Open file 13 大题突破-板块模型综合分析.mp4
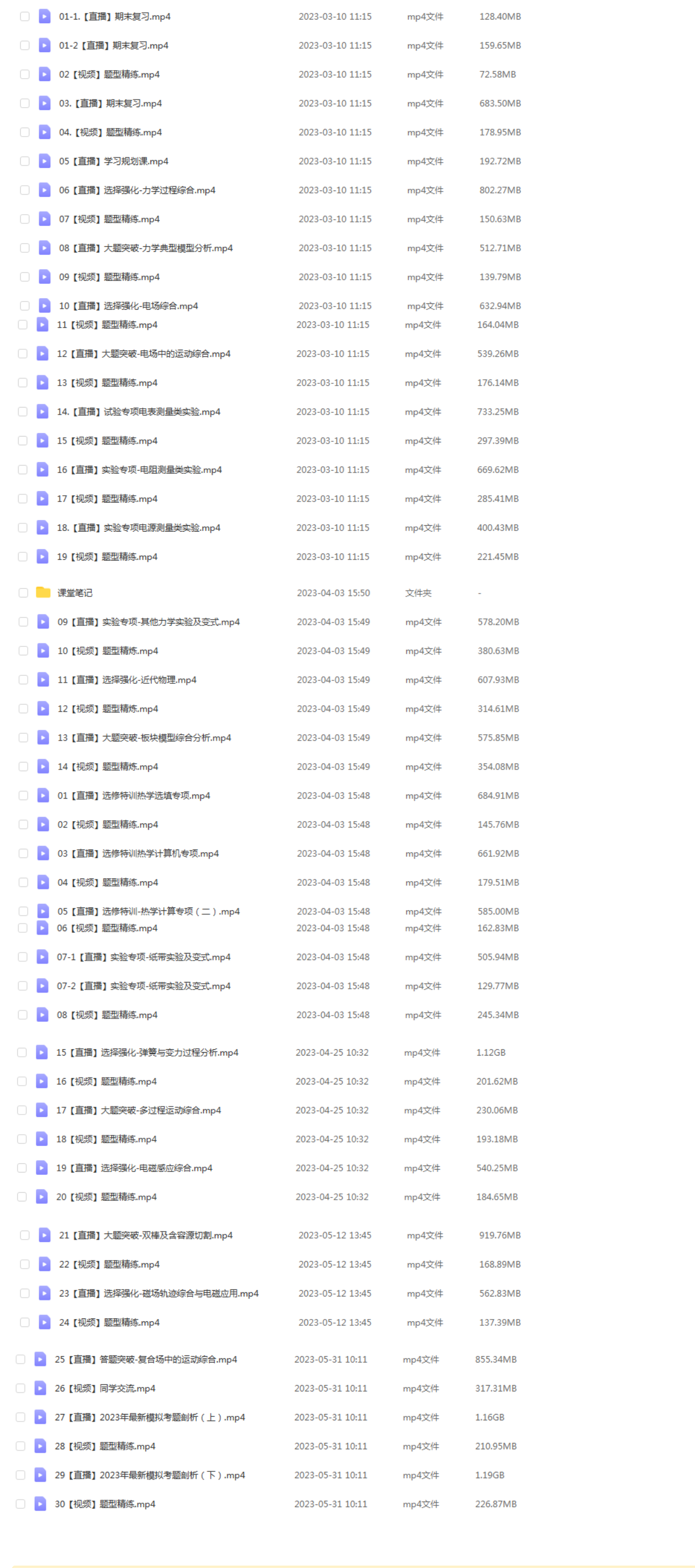Screen dimensions: 695x1568 (x=144, y=737)
